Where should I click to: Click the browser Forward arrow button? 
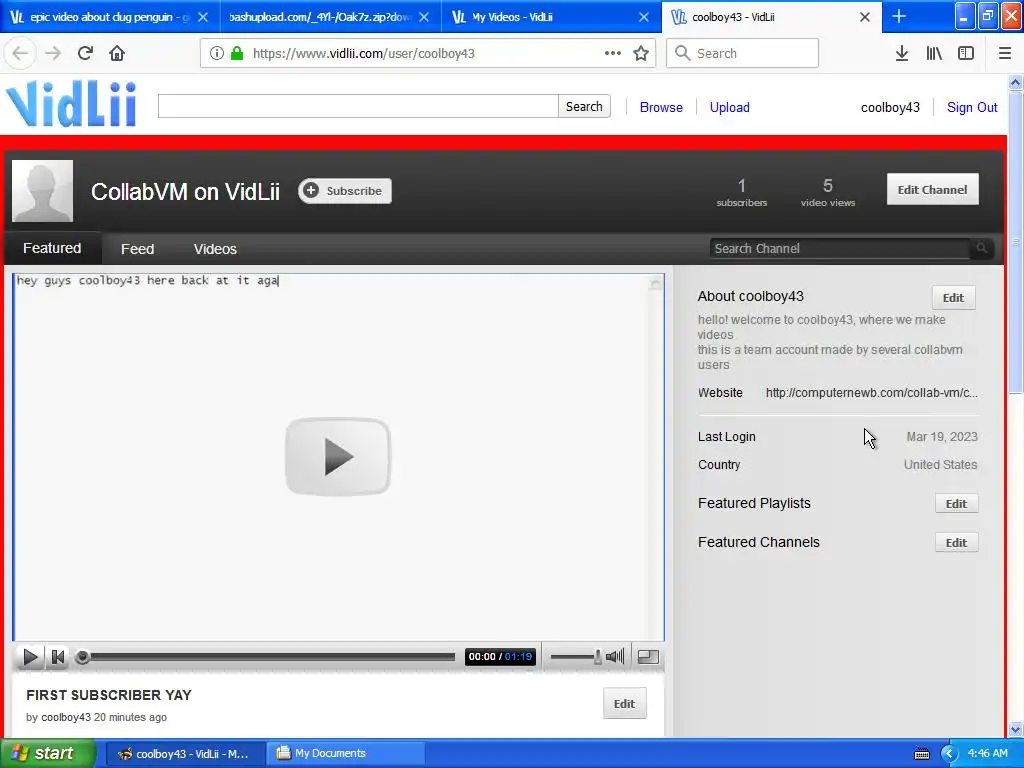(x=53, y=54)
